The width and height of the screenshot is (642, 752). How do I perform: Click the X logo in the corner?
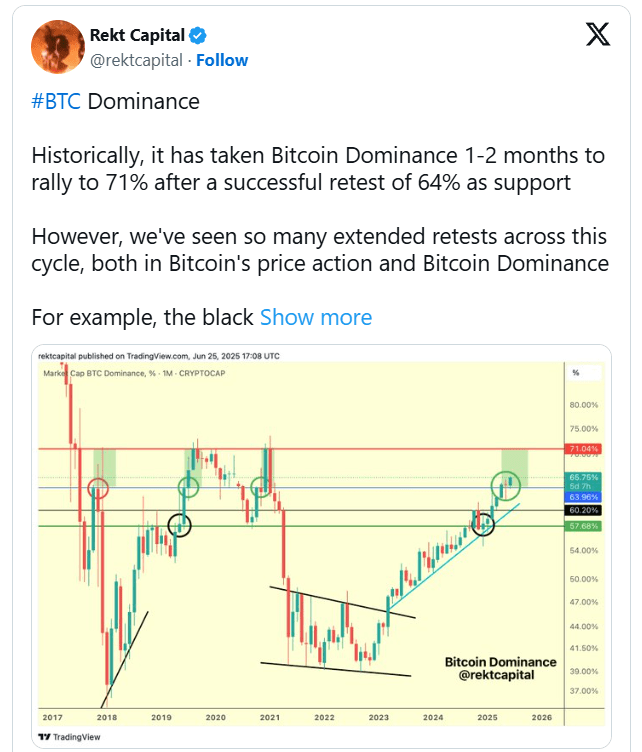pos(597,35)
